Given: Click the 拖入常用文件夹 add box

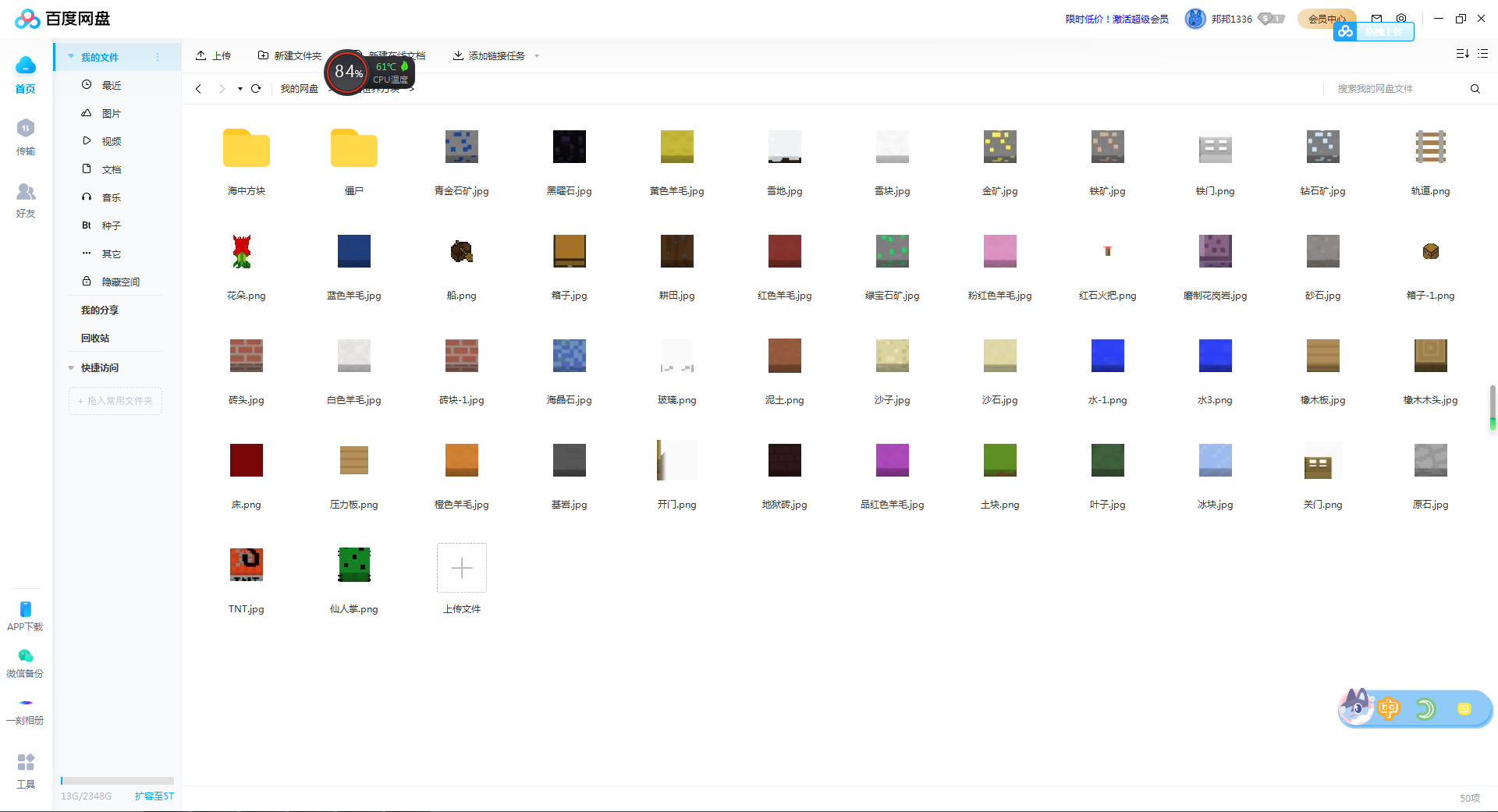Looking at the screenshot, I should (115, 401).
